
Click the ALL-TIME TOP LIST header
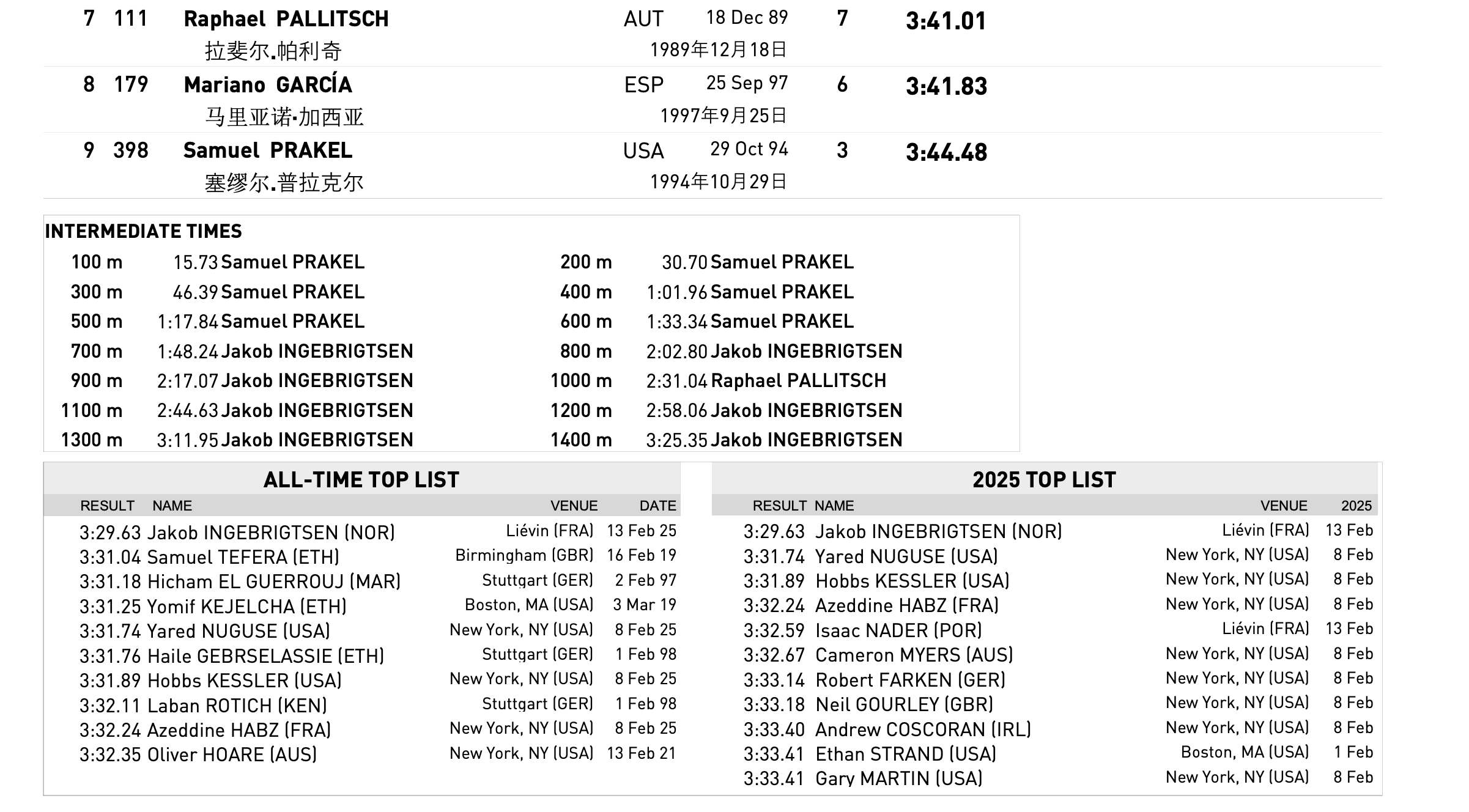tap(361, 480)
